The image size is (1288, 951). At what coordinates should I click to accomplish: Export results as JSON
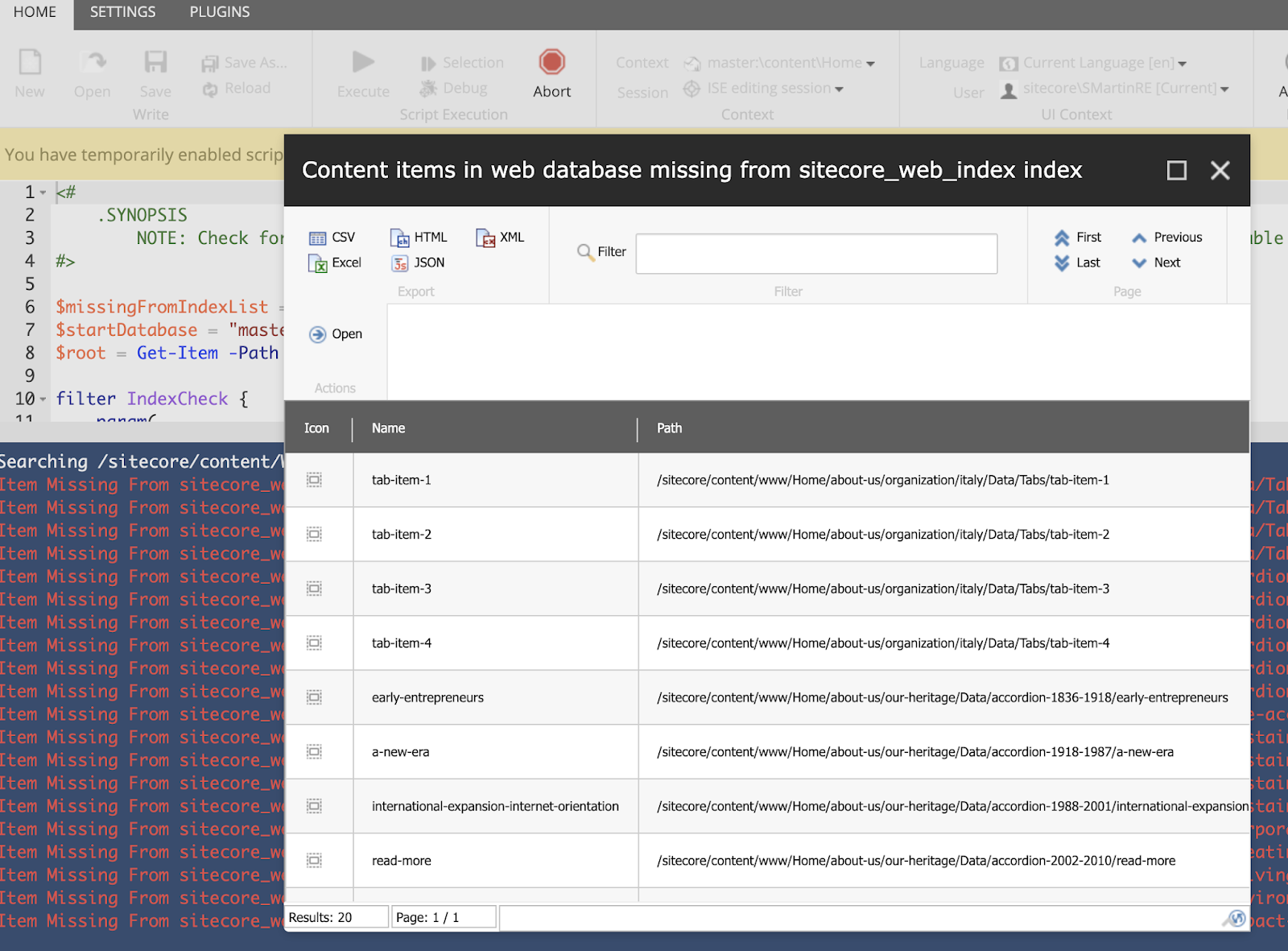[x=418, y=263]
